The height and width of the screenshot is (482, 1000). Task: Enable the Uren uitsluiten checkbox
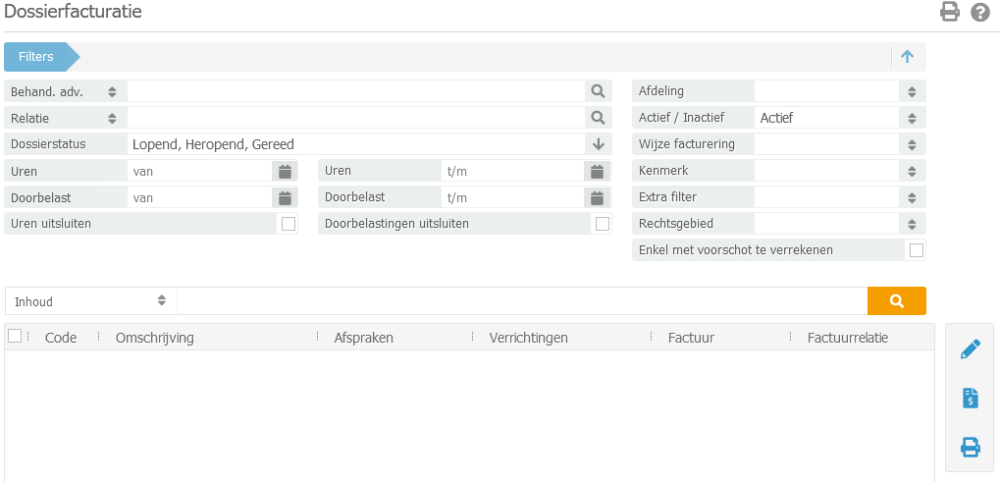click(x=288, y=224)
